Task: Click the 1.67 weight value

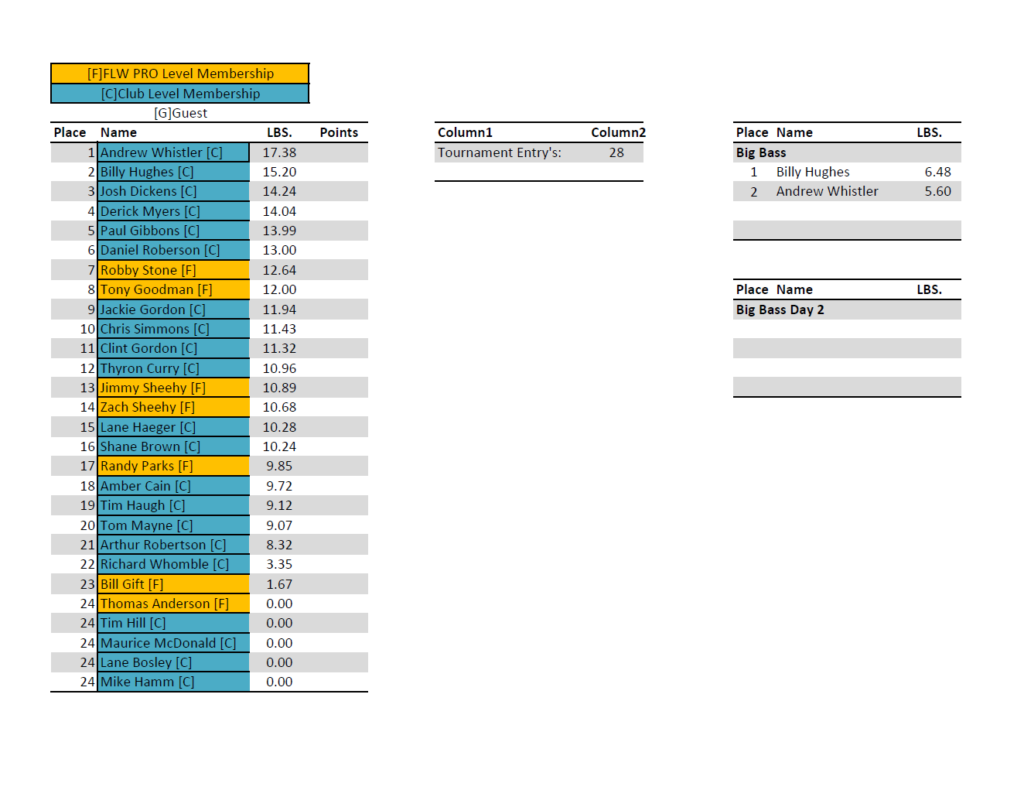Action: click(279, 584)
